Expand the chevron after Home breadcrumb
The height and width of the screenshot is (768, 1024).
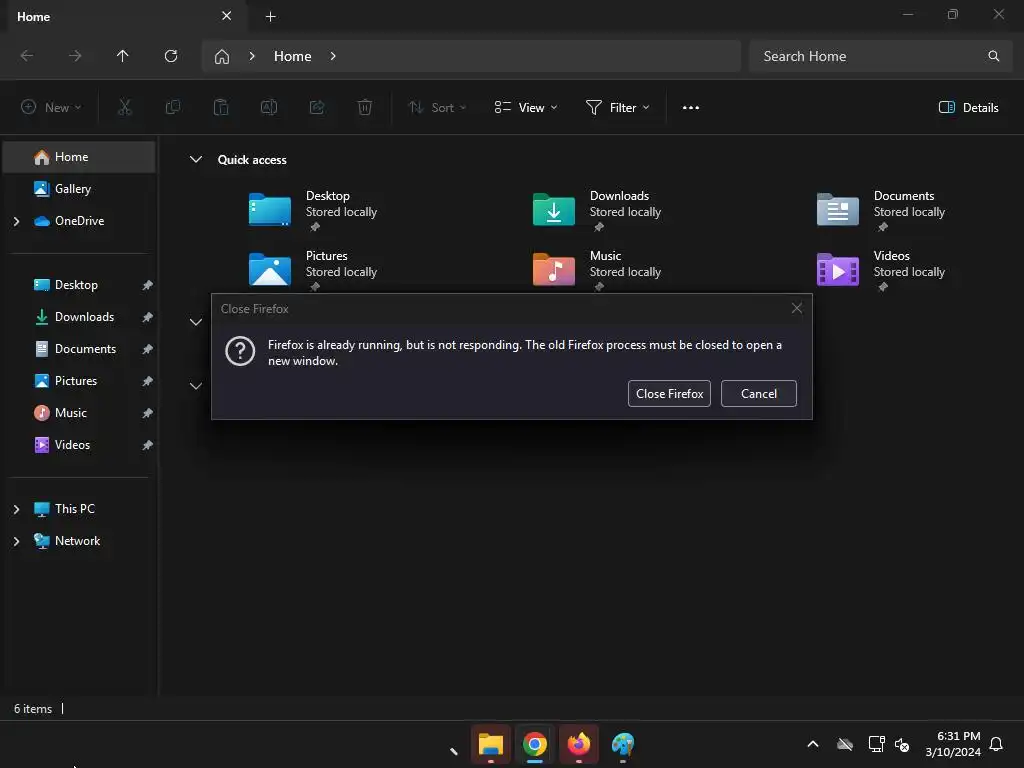333,56
